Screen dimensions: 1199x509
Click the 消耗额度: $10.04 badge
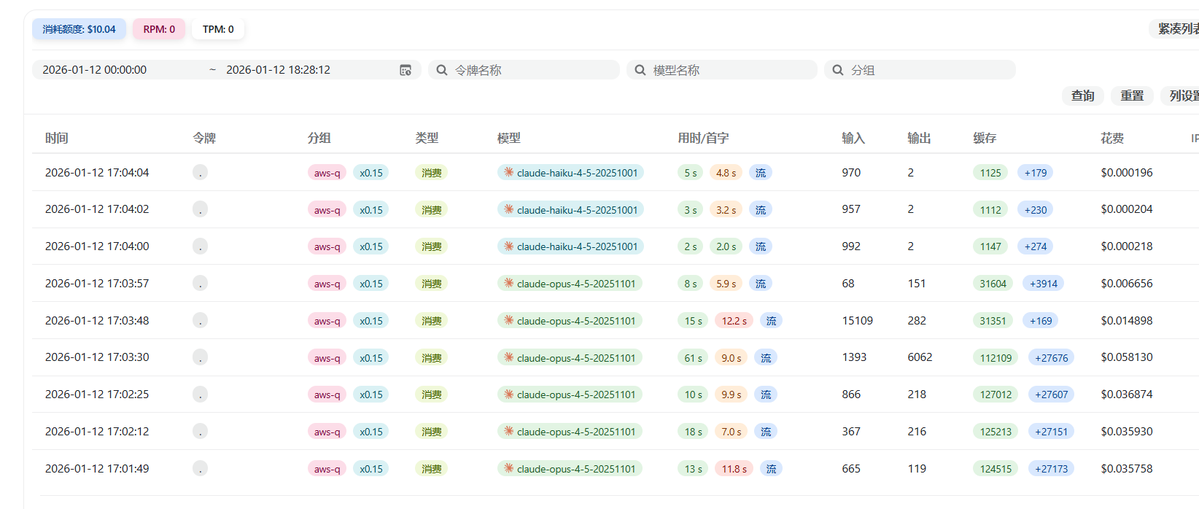[79, 30]
